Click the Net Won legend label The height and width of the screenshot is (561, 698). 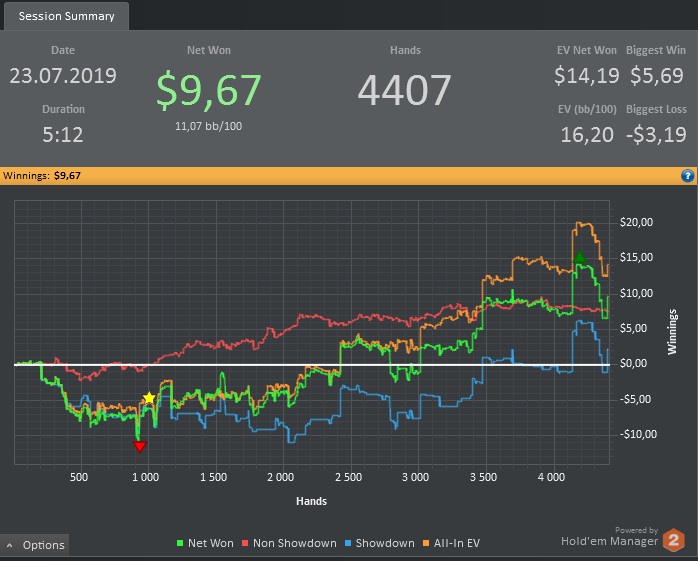click(x=211, y=543)
